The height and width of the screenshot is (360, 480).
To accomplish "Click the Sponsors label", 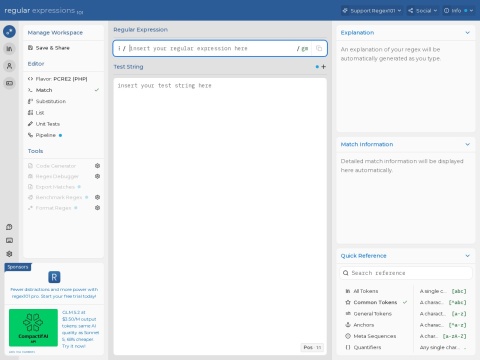I will 18,267.
